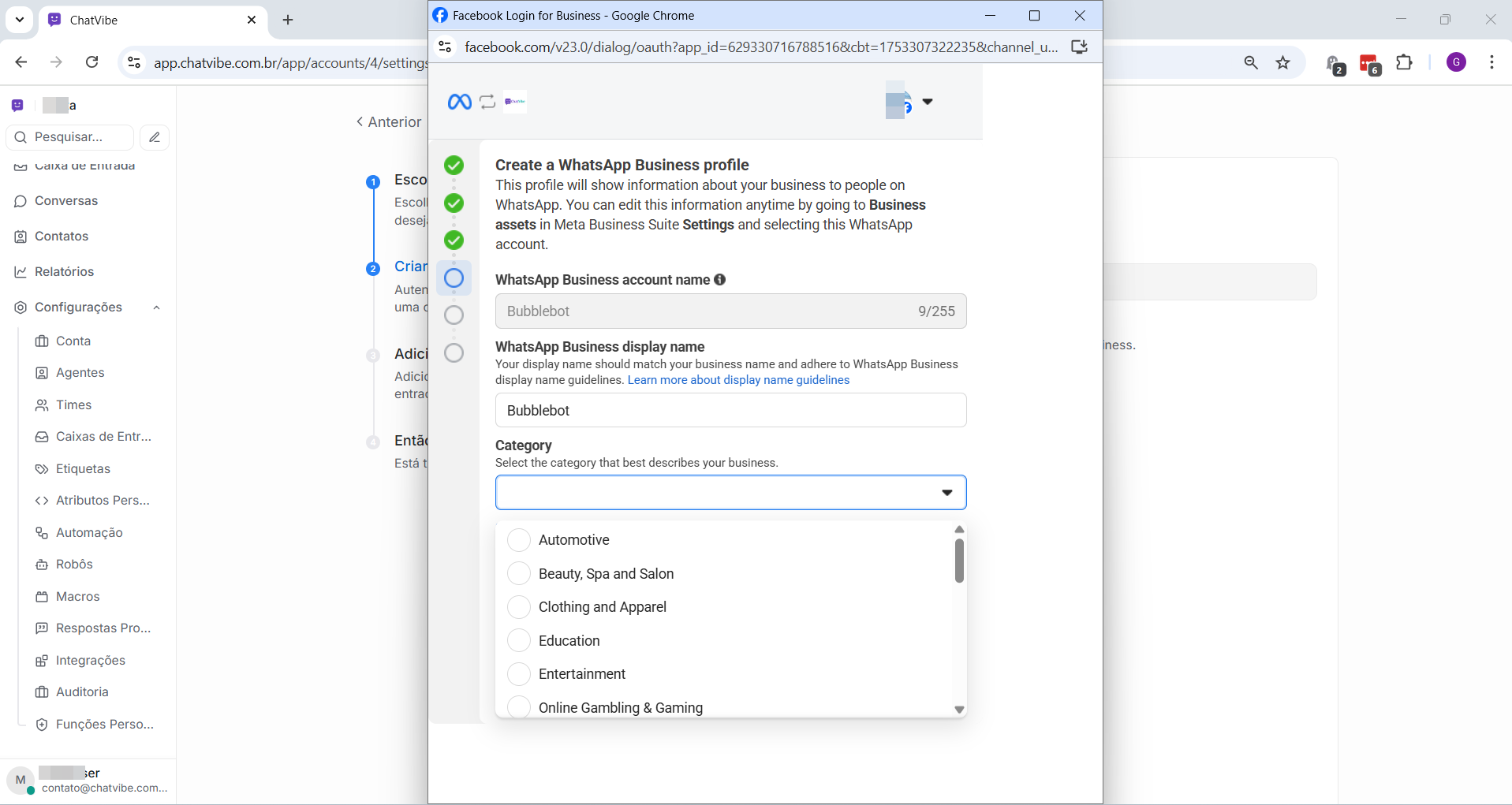Screen dimensions: 1512x805
Task: Open the Etiquetas settings item
Action: pyautogui.click(x=83, y=469)
